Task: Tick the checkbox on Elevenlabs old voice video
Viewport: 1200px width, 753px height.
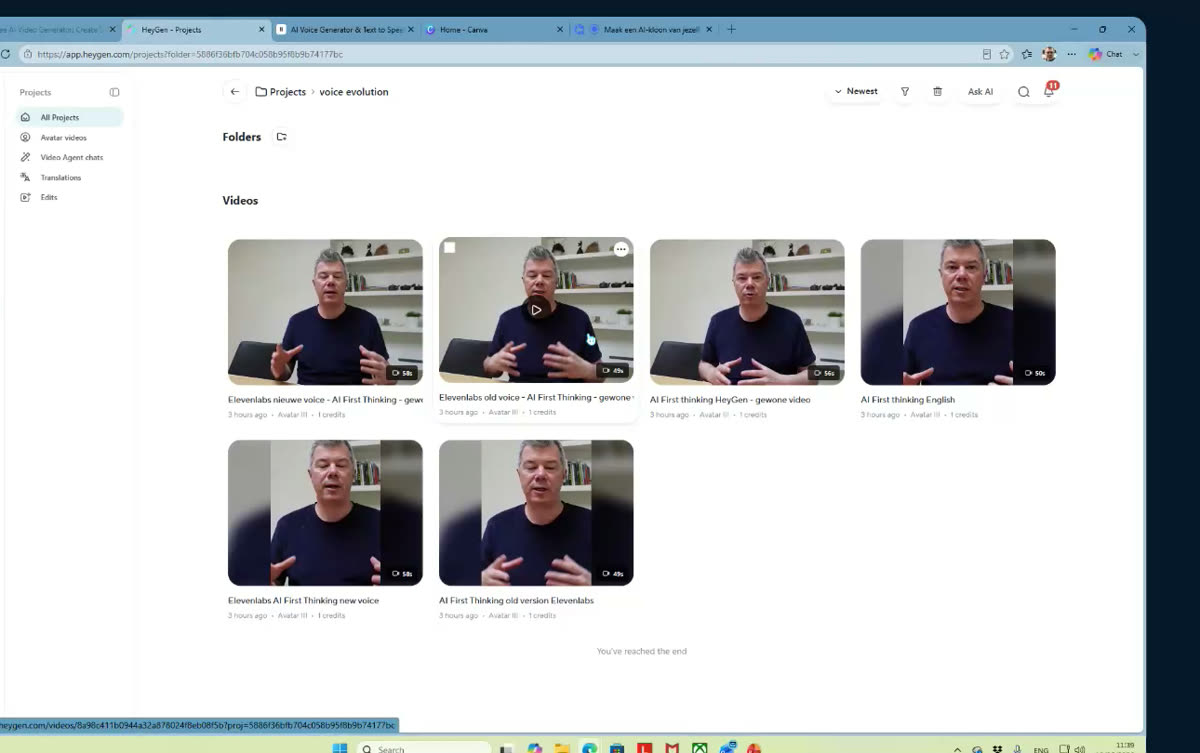Action: 450,248
